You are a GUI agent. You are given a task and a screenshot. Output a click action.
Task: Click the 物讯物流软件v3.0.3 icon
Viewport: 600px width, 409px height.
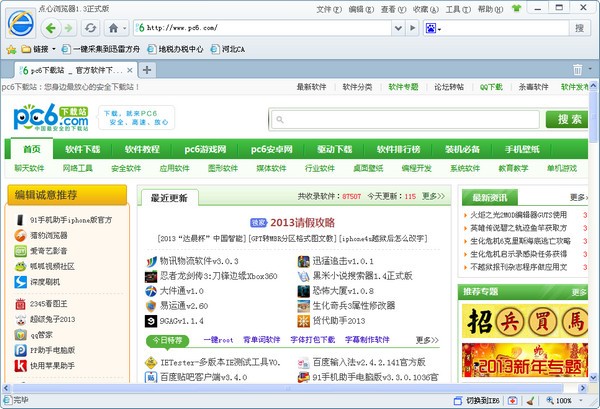pos(151,261)
